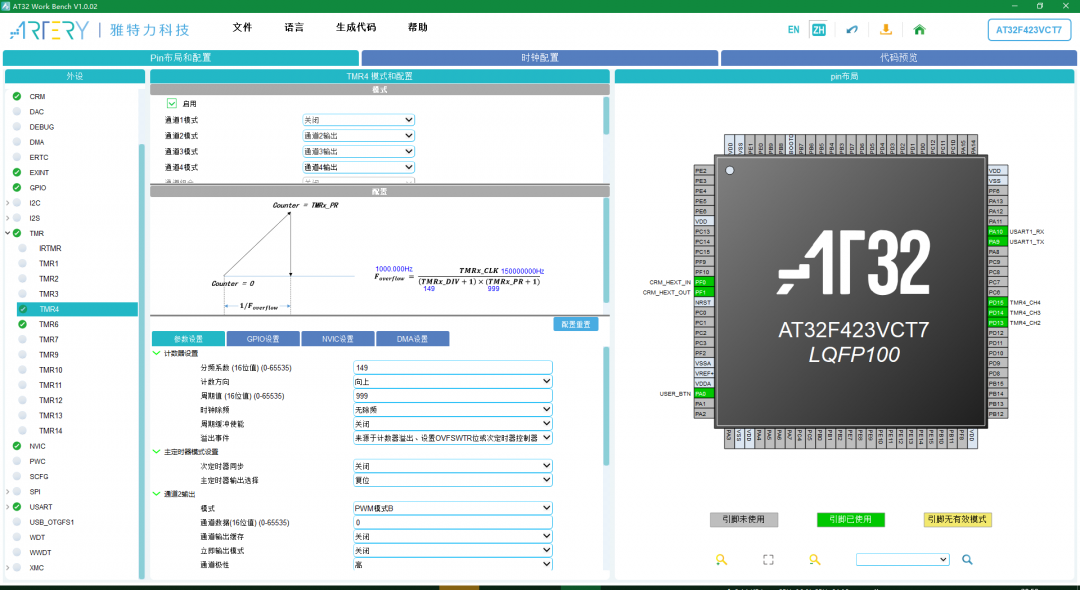This screenshot has width=1080, height=590.
Task: Open the 语言 menu
Action: coord(294,28)
